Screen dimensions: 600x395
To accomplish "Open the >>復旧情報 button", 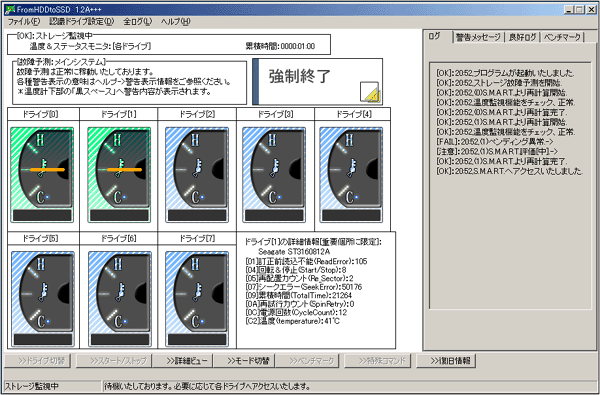I will click(446, 361).
